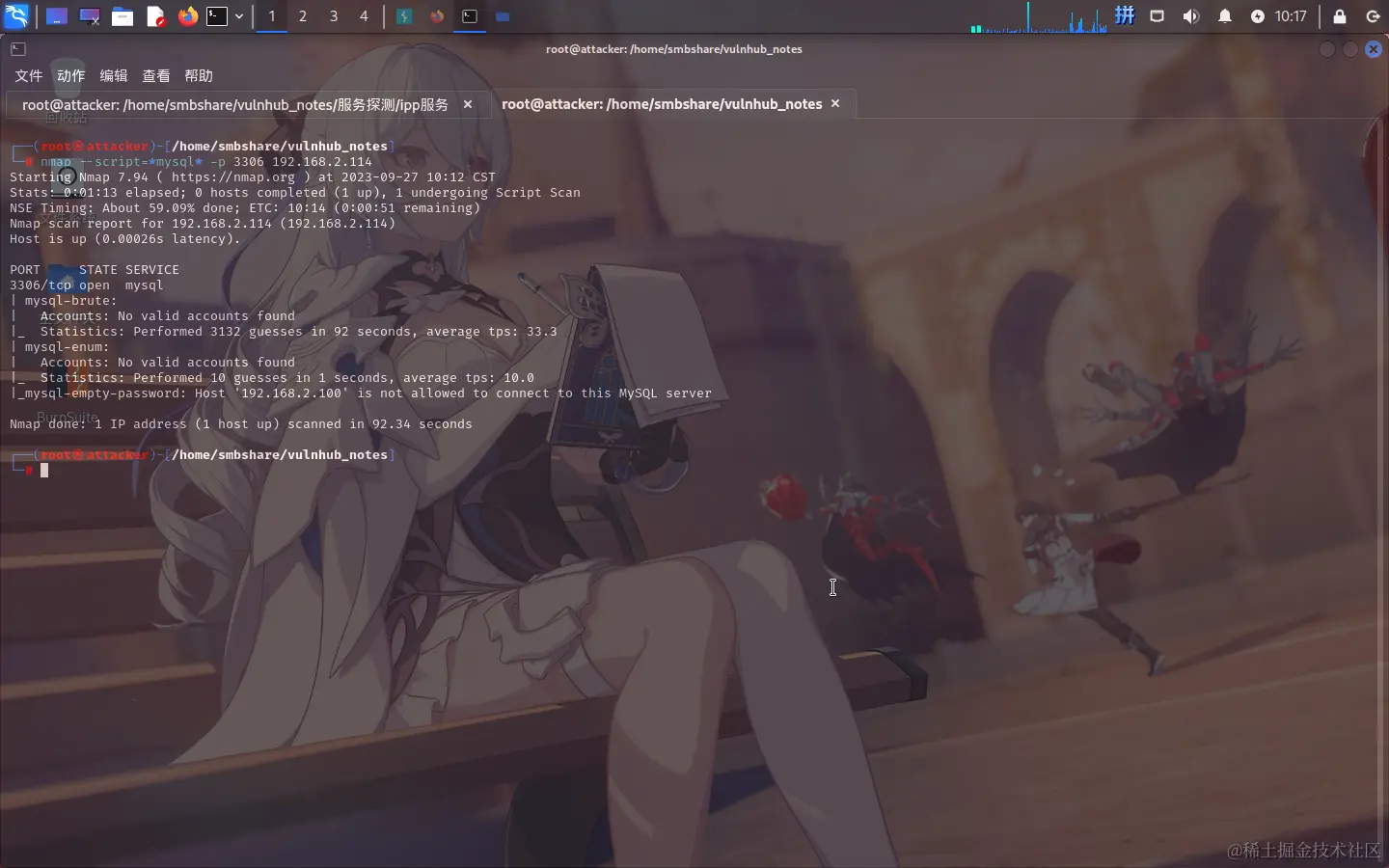
Task: Open the 查看 (View) menu
Action: pyautogui.click(x=156, y=75)
